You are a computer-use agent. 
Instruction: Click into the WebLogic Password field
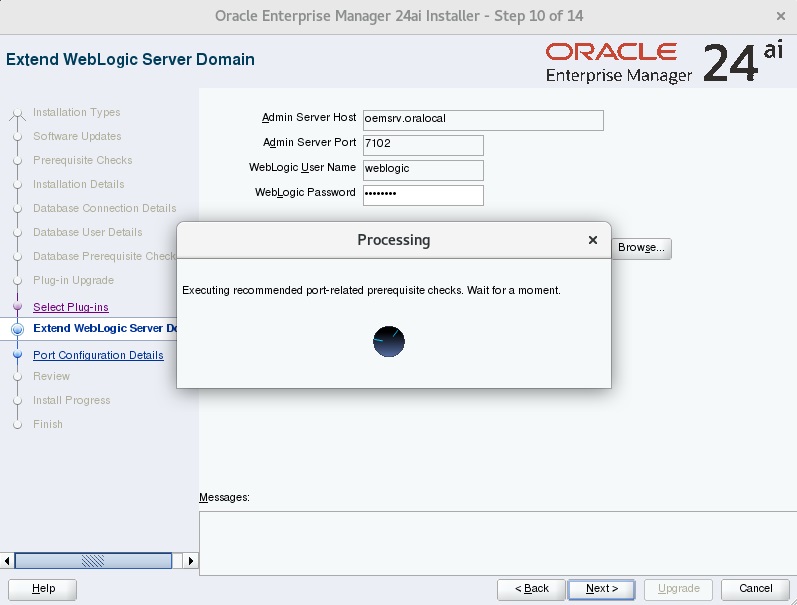(x=423, y=195)
